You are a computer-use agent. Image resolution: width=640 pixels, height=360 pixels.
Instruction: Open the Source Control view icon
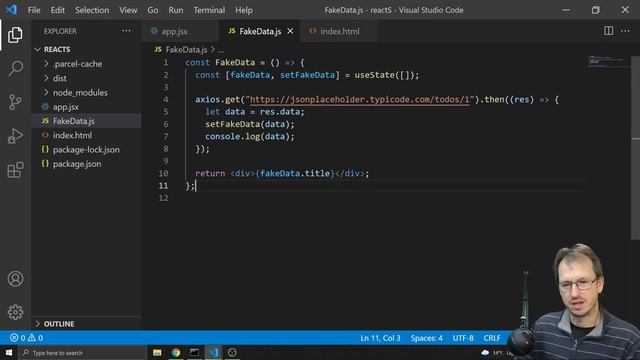[x=15, y=102]
